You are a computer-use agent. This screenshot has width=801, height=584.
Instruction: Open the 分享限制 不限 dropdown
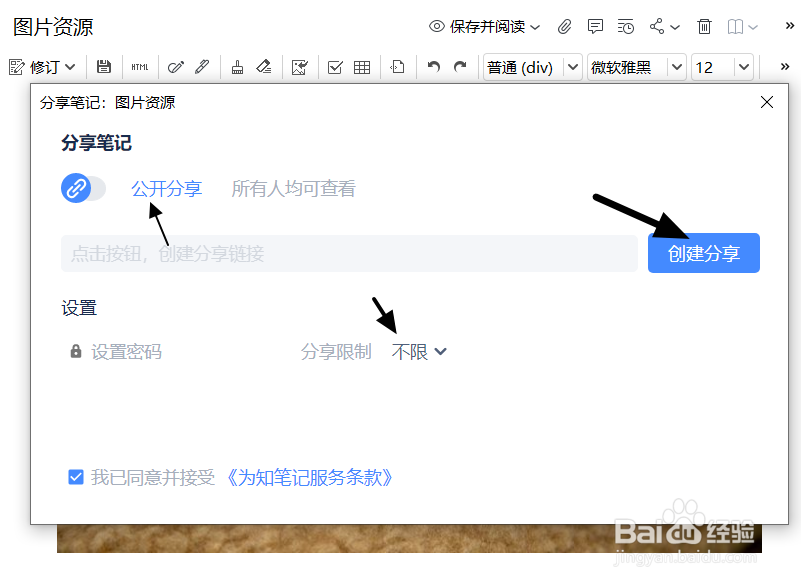point(418,351)
